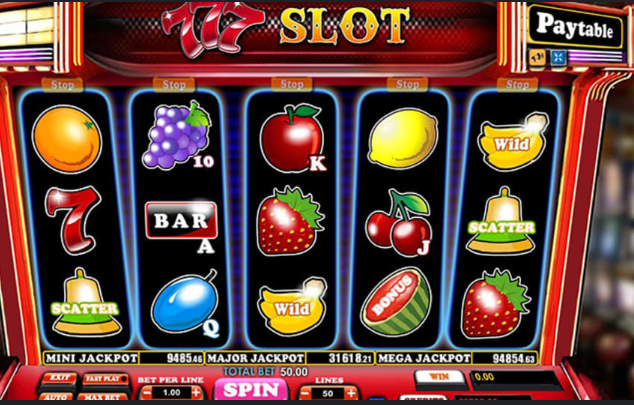Select the watermelon Bonus symbol

pos(397,302)
